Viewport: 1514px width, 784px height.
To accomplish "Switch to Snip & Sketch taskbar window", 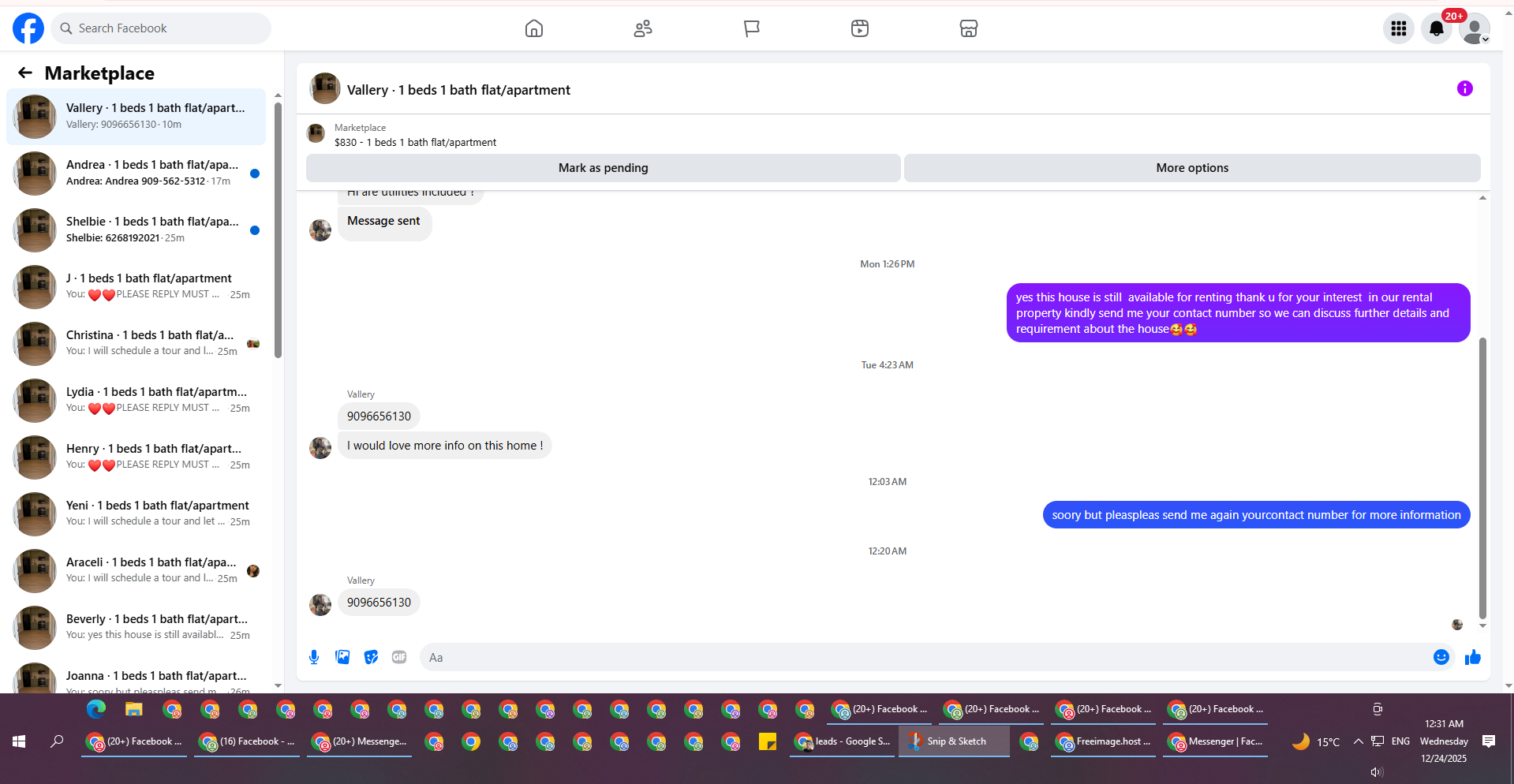I will click(x=955, y=741).
